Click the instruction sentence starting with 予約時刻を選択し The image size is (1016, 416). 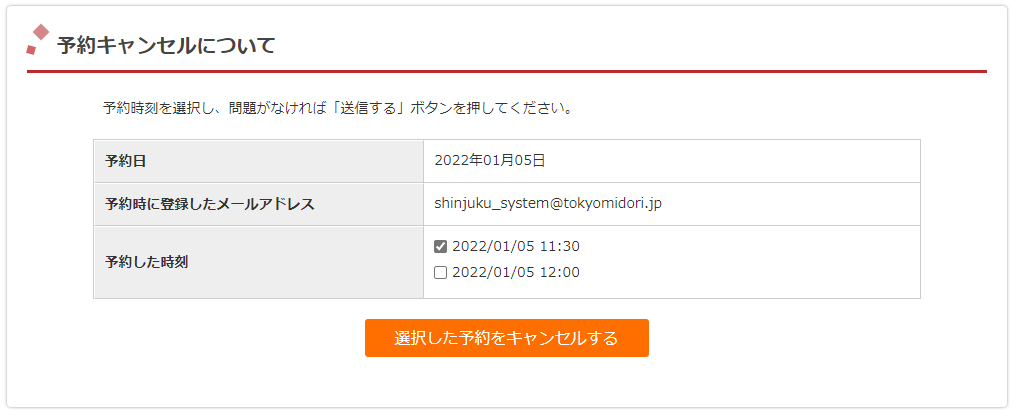tap(340, 108)
